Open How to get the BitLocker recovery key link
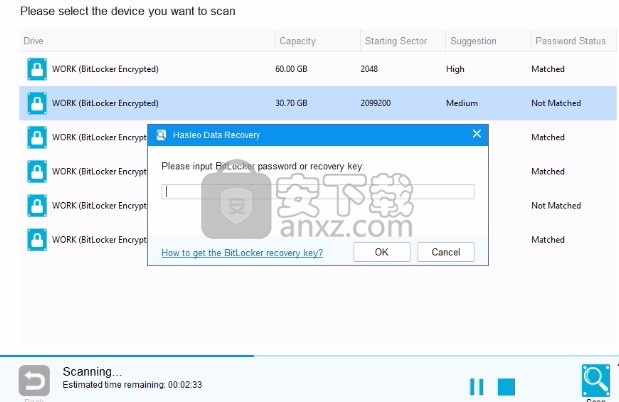Screen dimensions: 619x402 [x=242, y=253]
